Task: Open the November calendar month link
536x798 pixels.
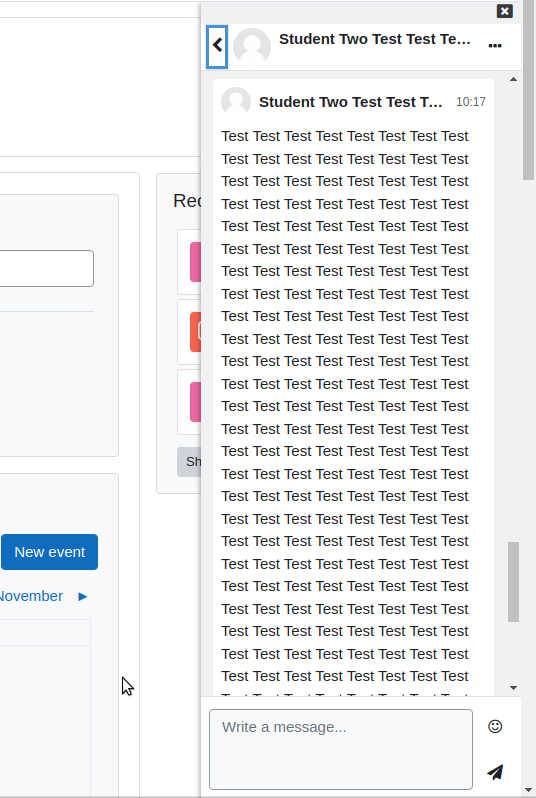Action: (31, 596)
